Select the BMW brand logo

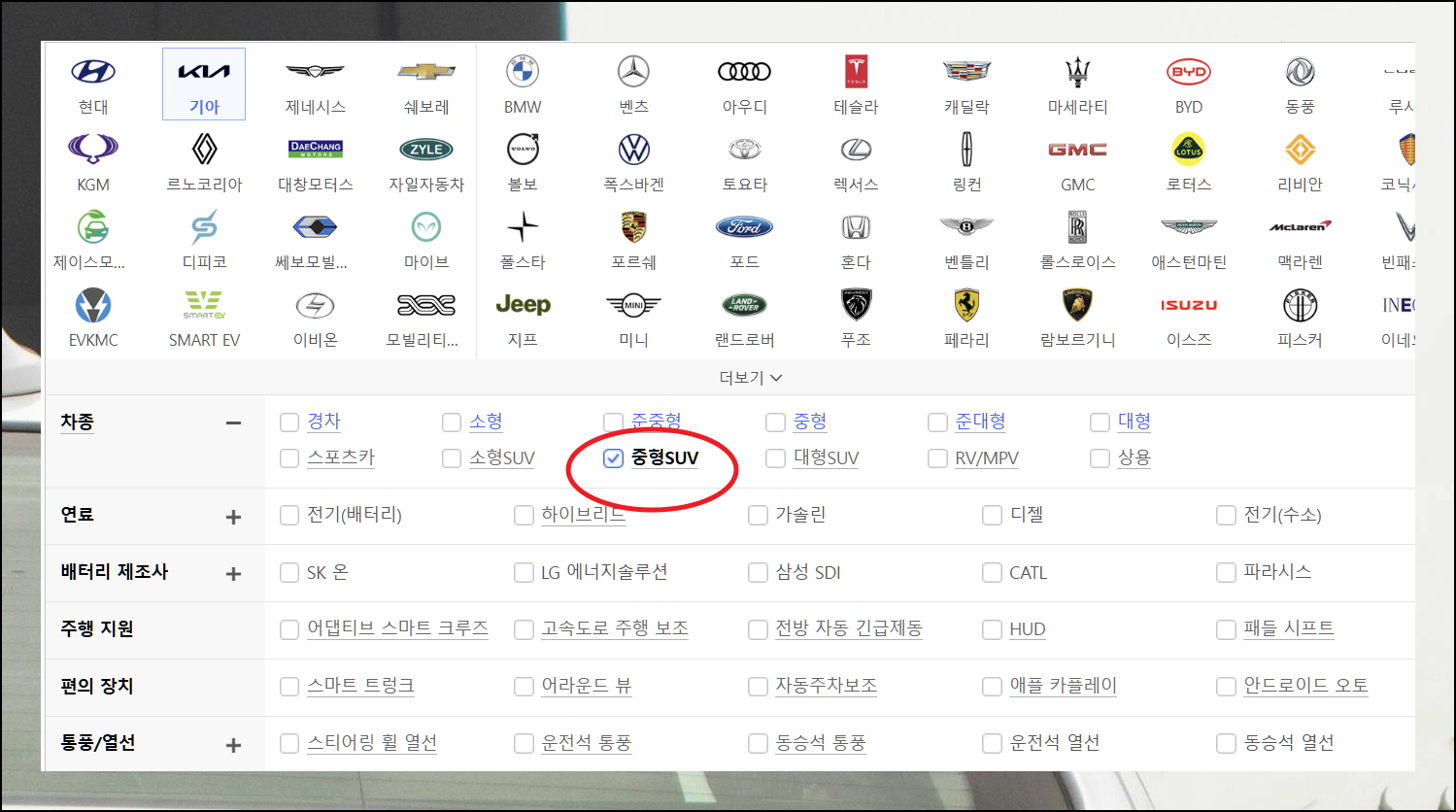[x=523, y=71]
